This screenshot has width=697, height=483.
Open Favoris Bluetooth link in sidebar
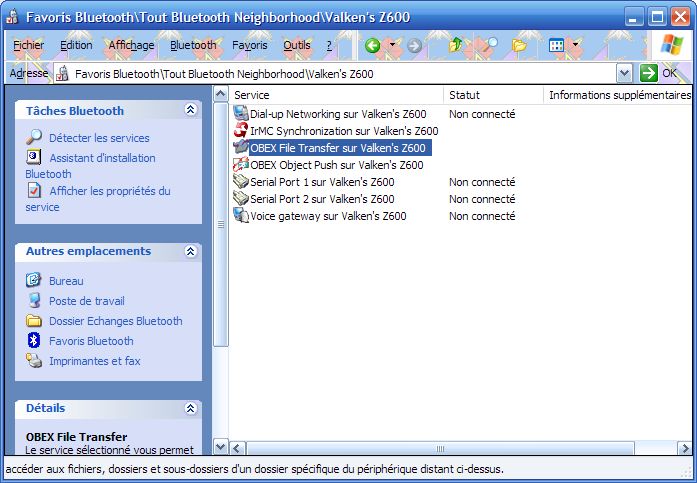[x=91, y=341]
